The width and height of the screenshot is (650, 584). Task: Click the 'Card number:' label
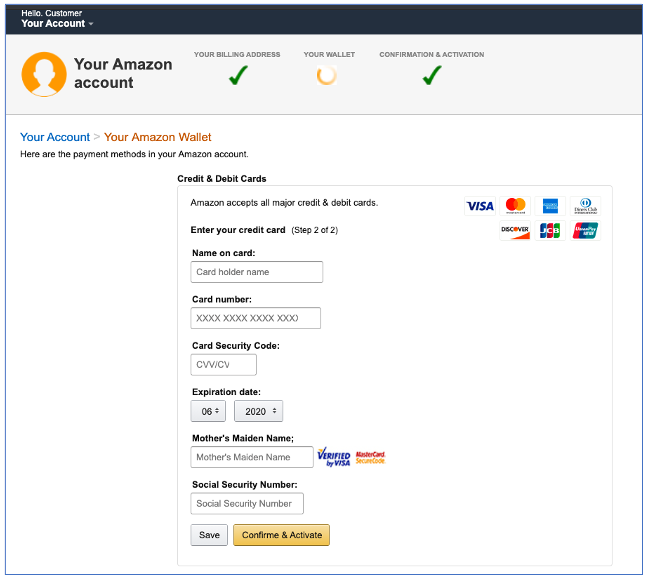point(222,299)
